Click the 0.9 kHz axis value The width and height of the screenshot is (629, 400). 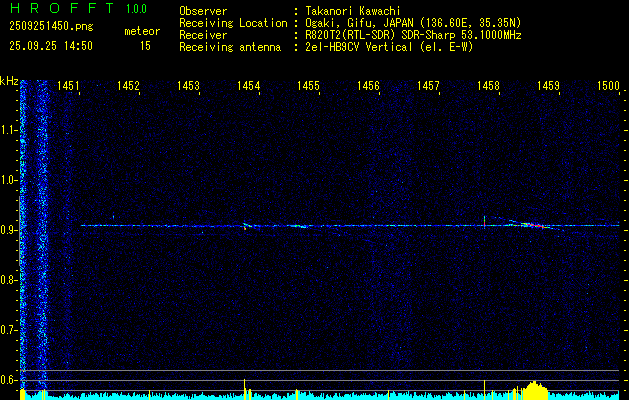pos(8,230)
